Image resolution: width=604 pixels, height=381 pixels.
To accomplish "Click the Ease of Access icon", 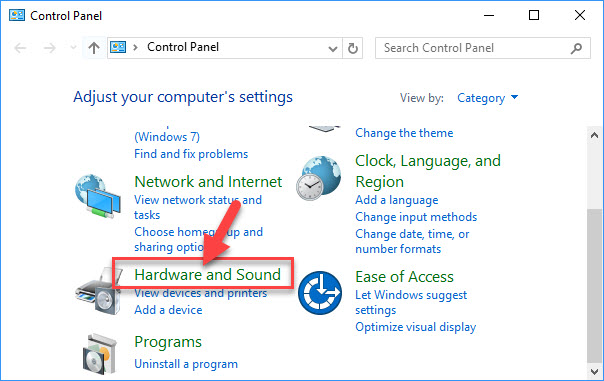I will pos(320,293).
